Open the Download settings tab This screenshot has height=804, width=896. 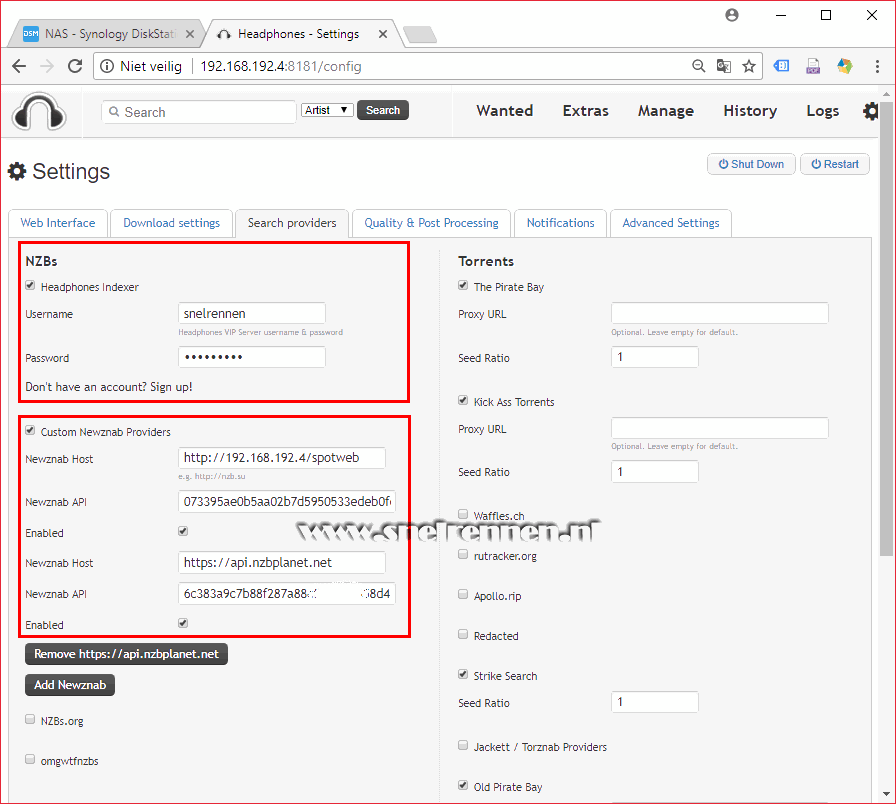coord(171,223)
